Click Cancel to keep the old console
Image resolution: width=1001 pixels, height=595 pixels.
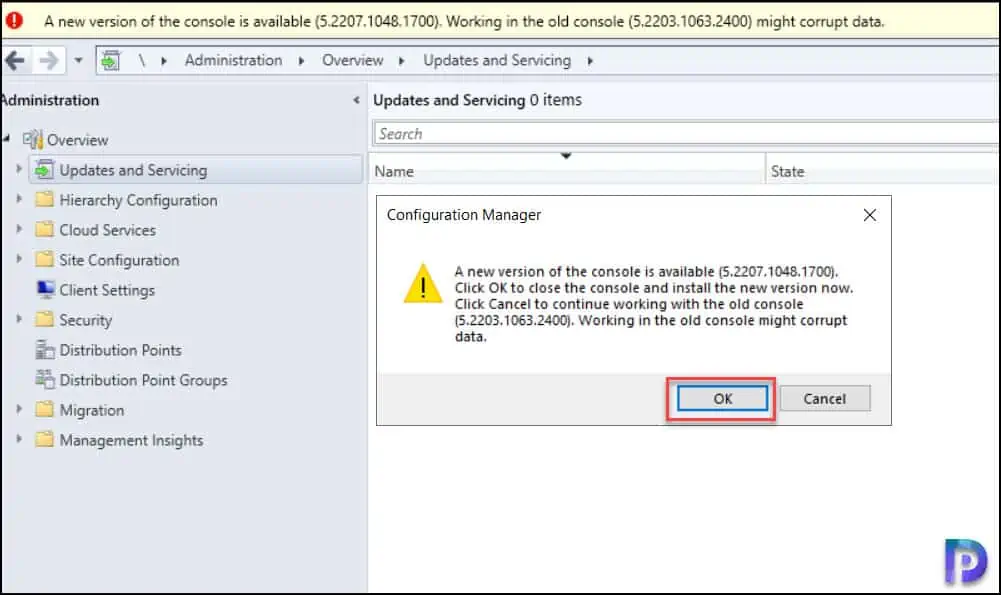[x=824, y=398]
